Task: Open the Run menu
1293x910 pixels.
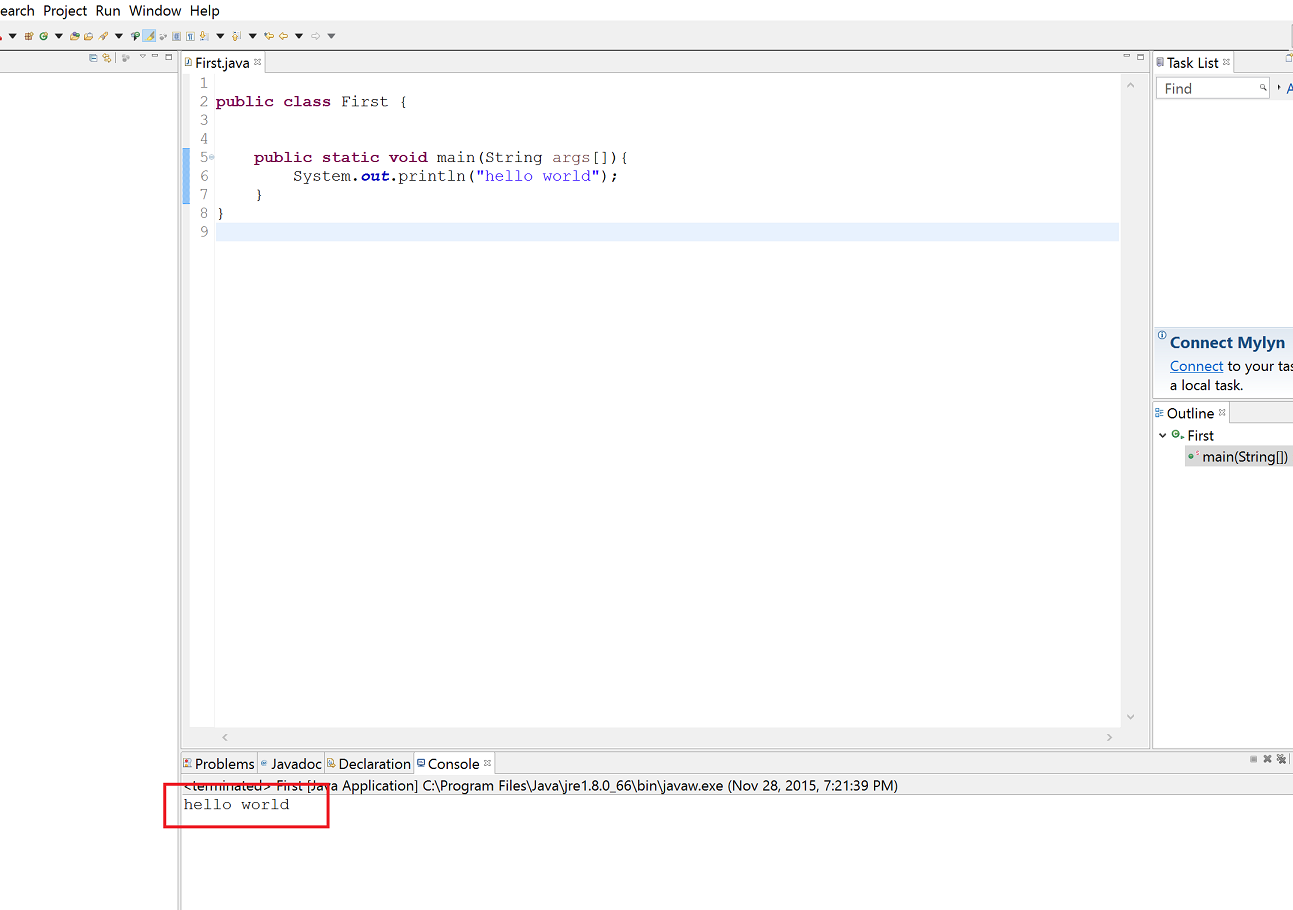Action: tap(108, 11)
